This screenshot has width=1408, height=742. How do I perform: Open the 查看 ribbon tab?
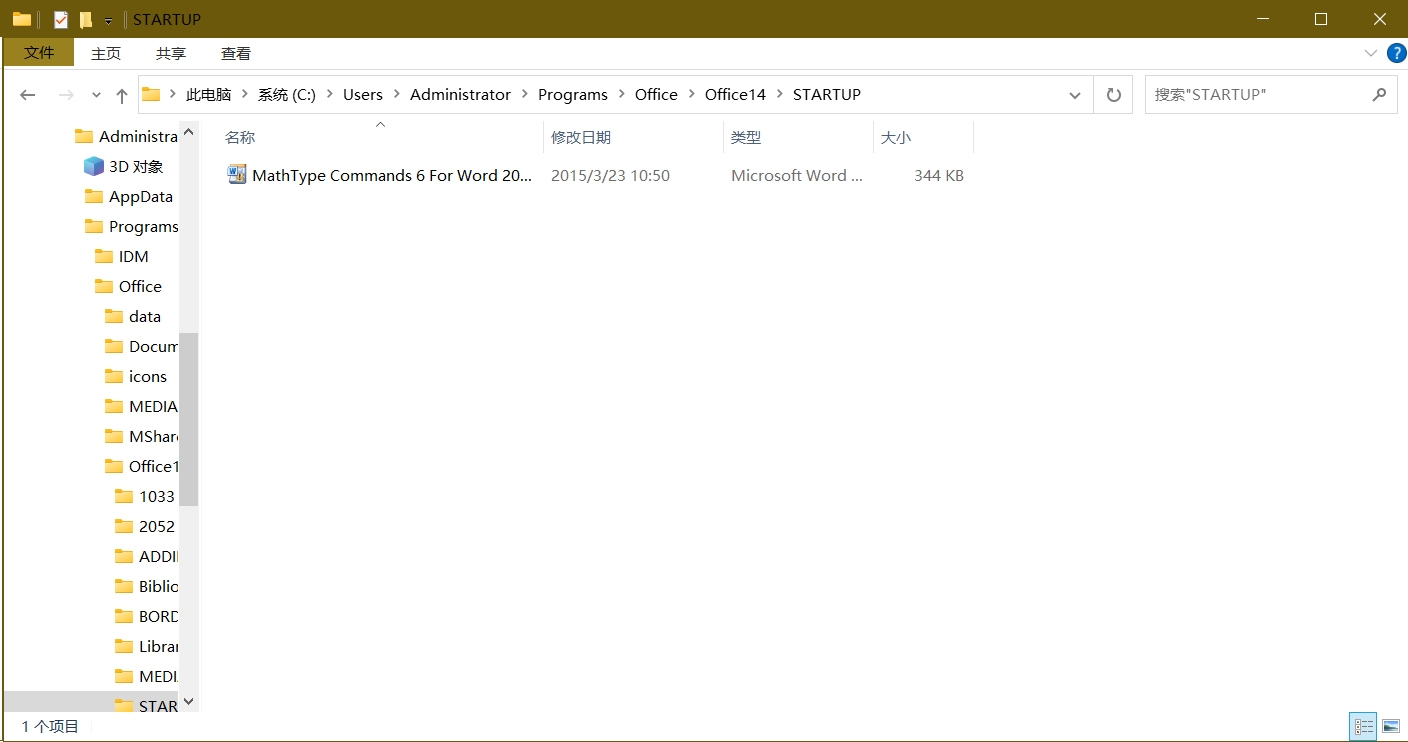point(236,53)
